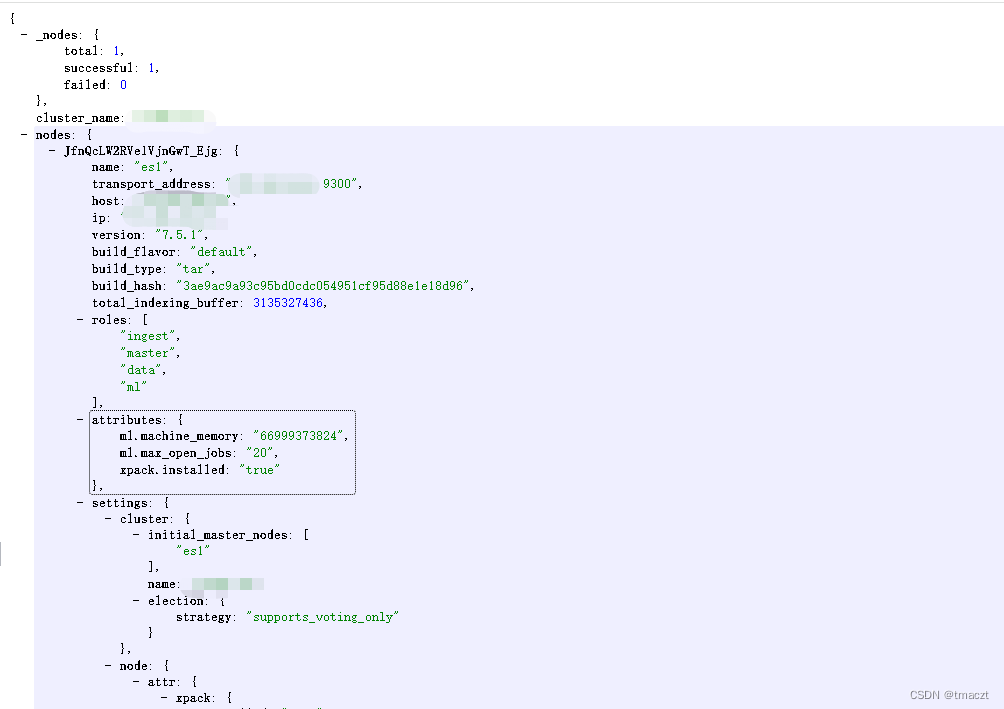Select the "data" role
The height and width of the screenshot is (709, 1004).
pyautogui.click(x=141, y=370)
